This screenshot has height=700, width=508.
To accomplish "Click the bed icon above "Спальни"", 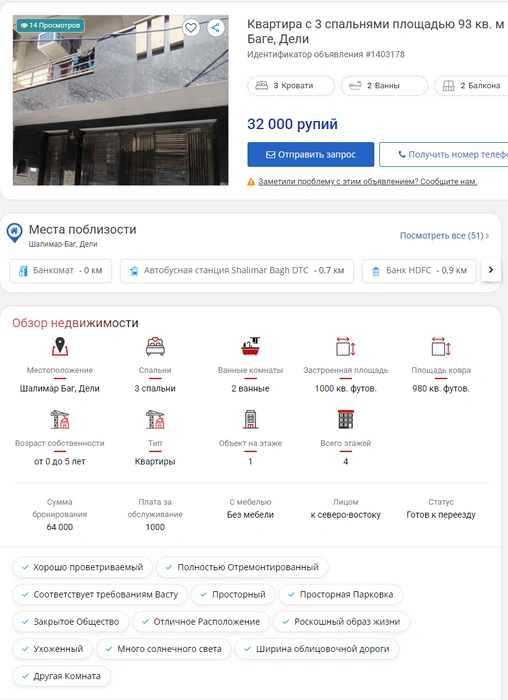I will (155, 346).
